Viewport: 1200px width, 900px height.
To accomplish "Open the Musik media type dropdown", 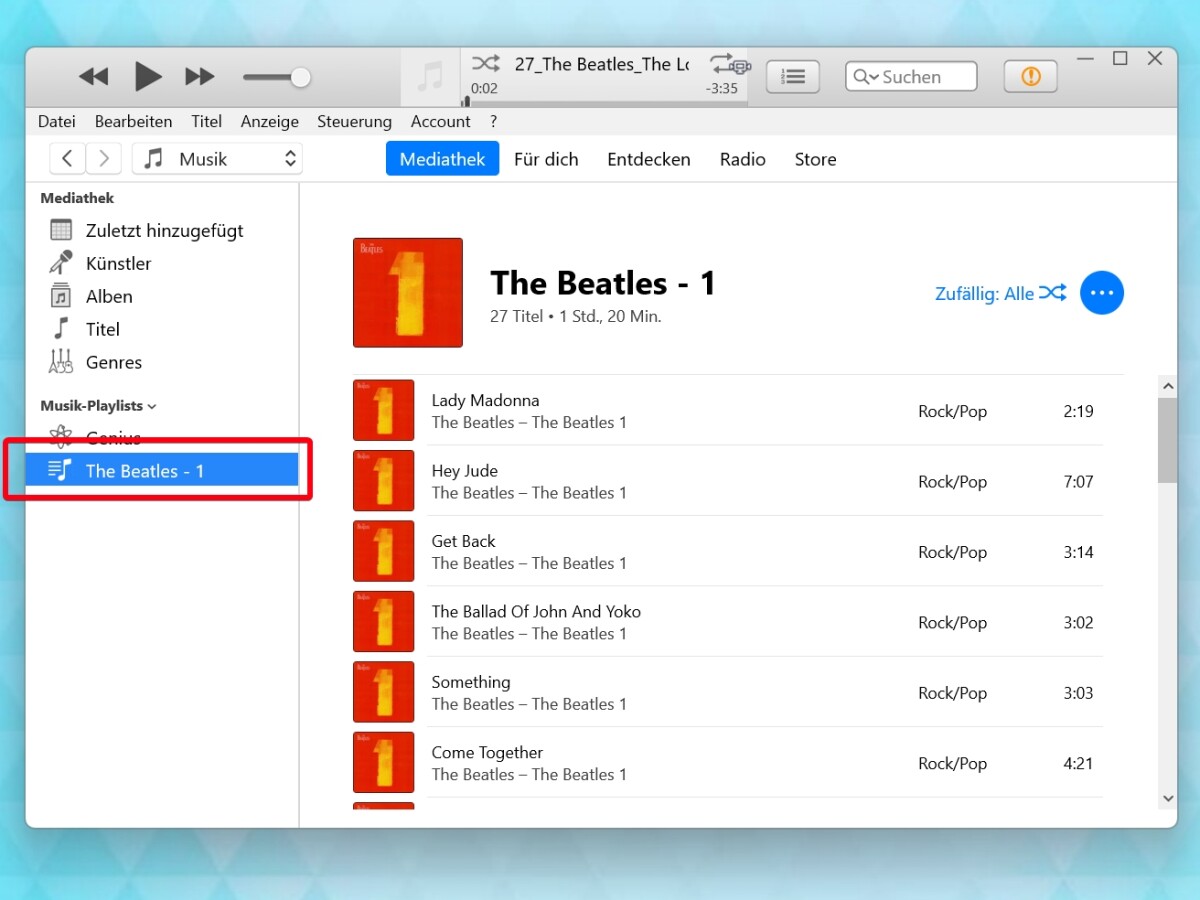I will pos(217,158).
